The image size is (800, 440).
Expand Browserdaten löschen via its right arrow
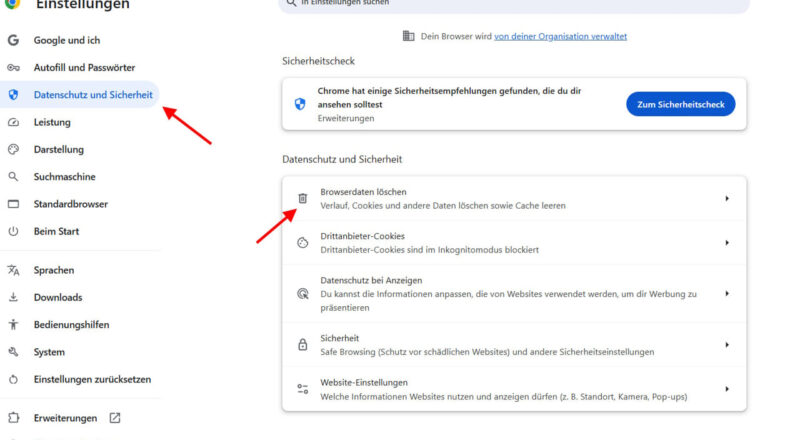click(727, 198)
